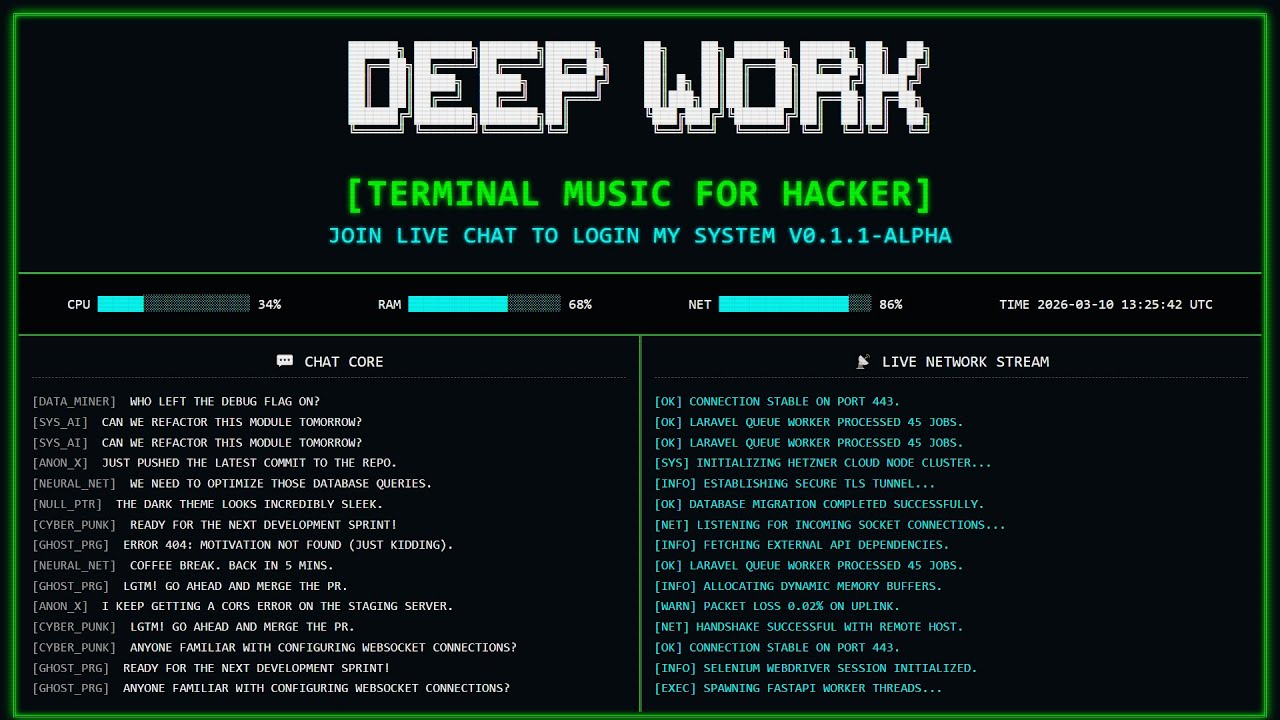Select GHOST_PRG's Error 404 motivation message

[x=243, y=545]
